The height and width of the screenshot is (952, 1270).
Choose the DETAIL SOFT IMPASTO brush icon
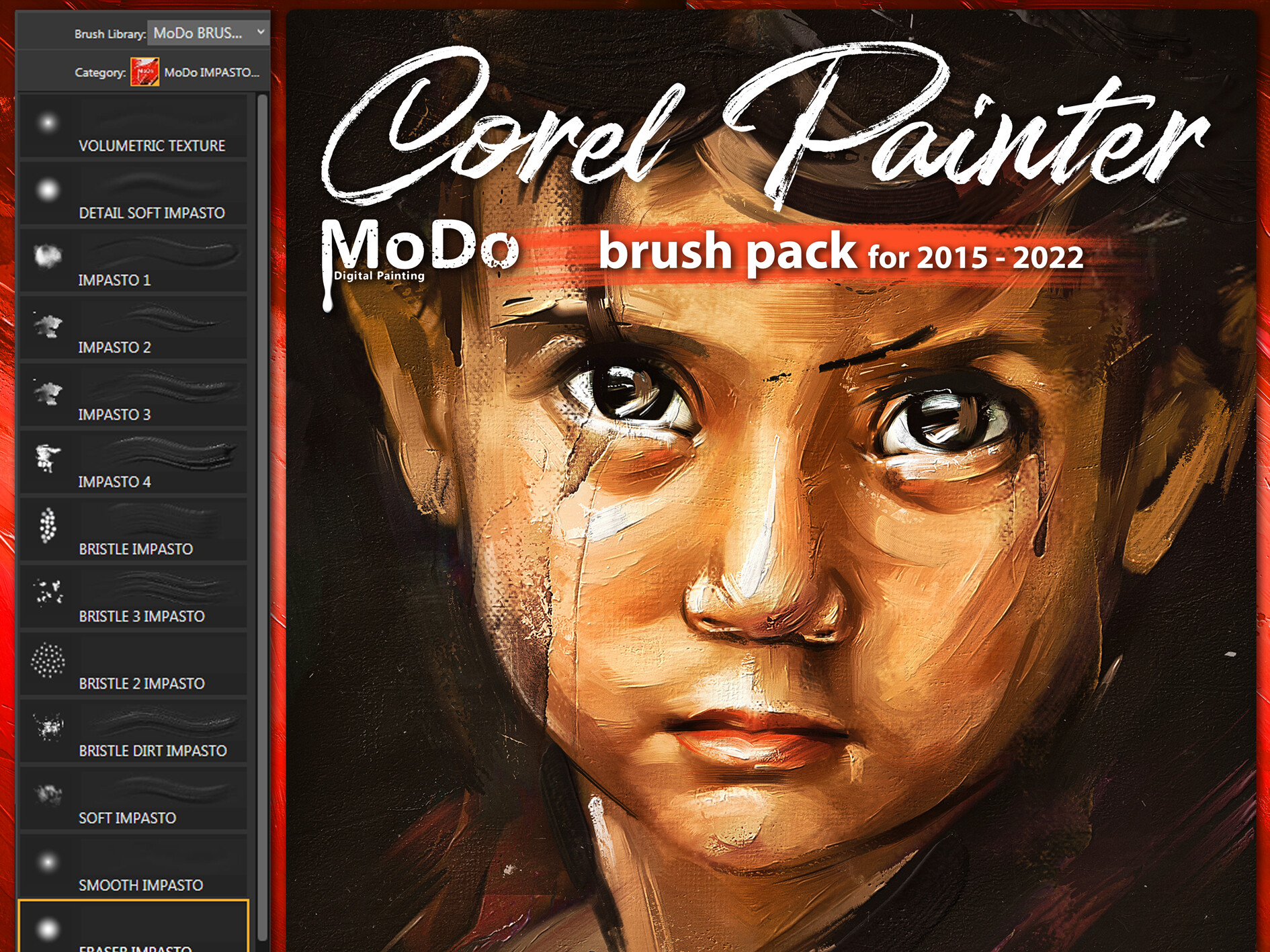point(48,190)
